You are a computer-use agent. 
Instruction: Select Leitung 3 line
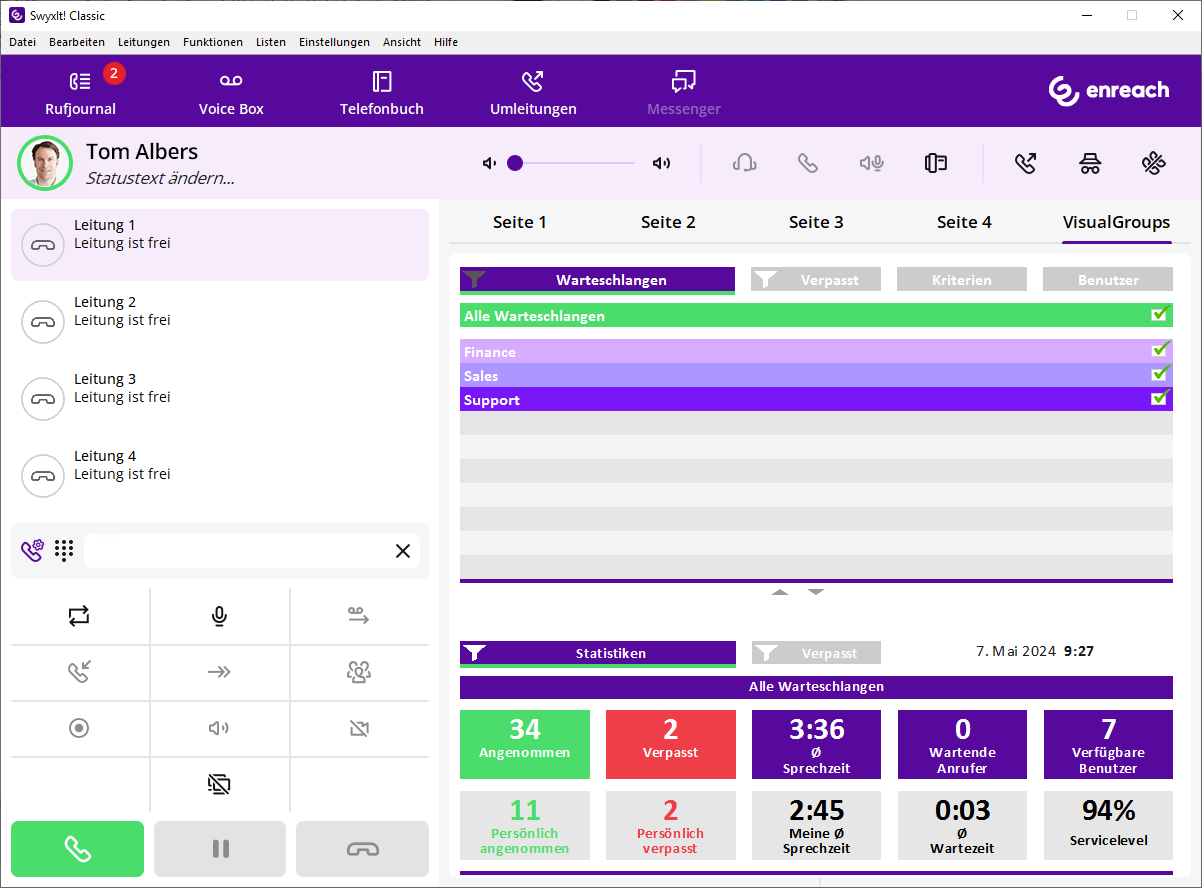(220, 399)
